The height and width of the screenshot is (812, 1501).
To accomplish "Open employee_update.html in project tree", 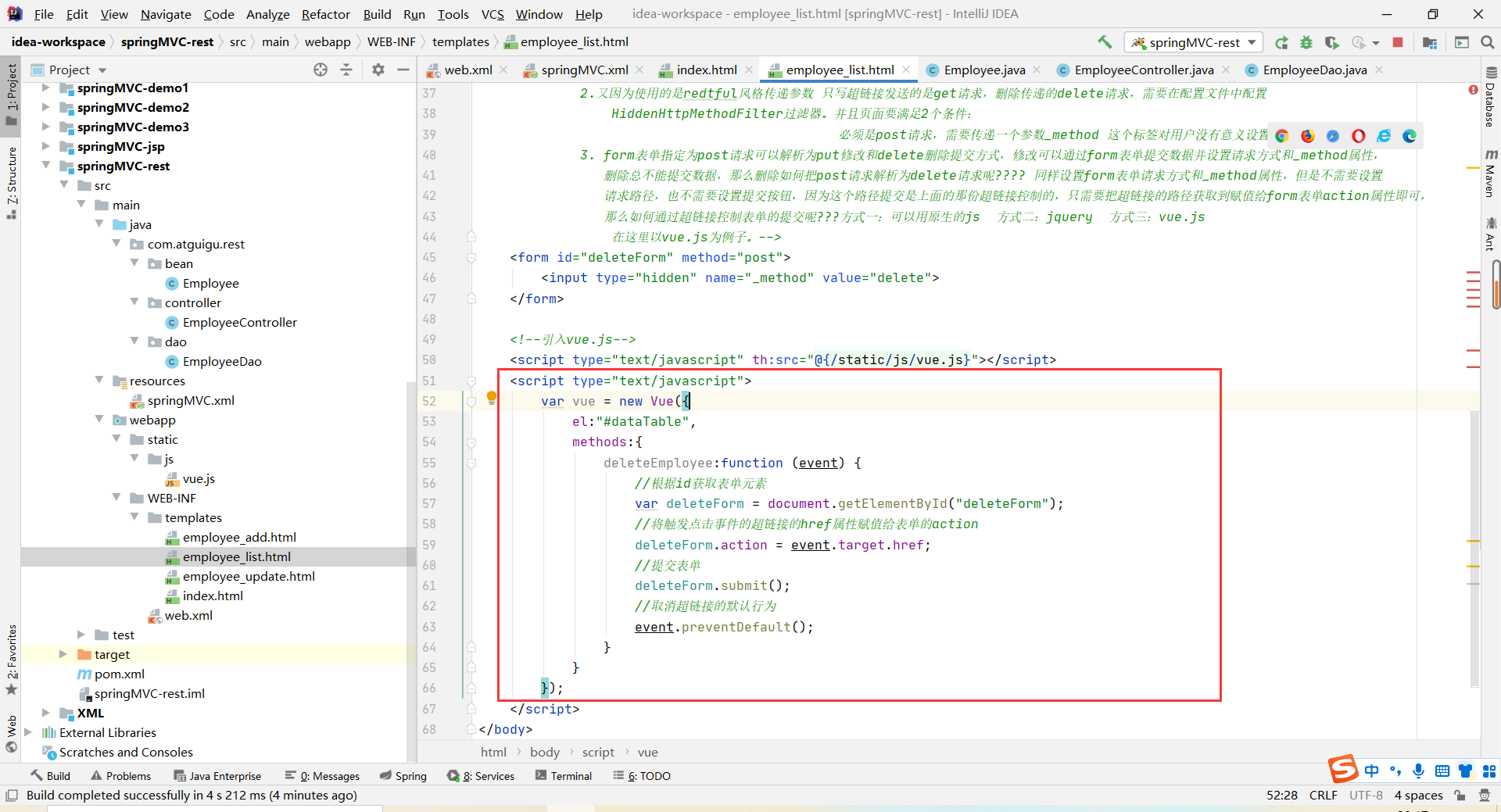I will point(249,576).
